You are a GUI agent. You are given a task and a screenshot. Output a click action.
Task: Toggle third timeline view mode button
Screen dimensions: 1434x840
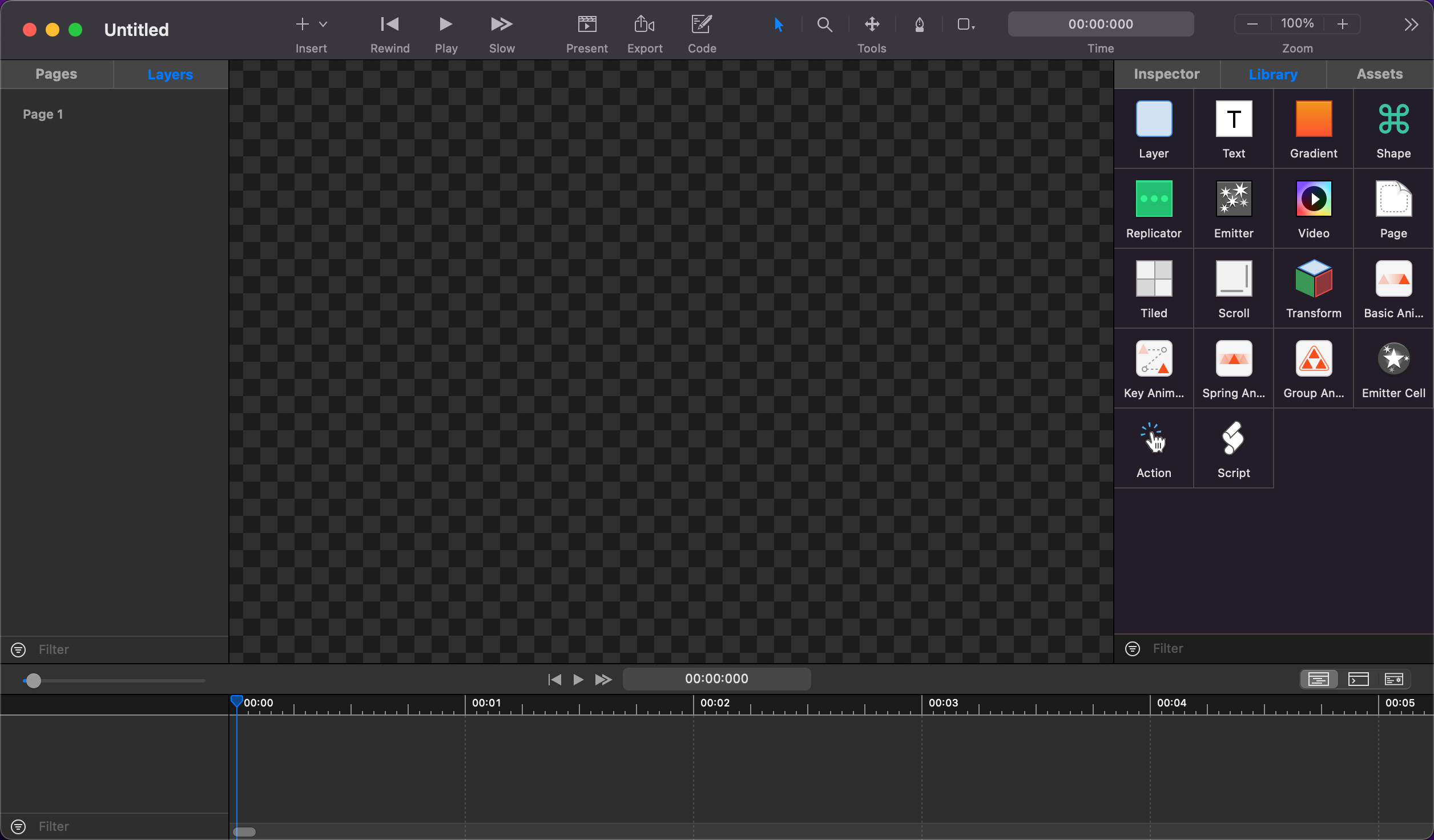click(x=1393, y=679)
